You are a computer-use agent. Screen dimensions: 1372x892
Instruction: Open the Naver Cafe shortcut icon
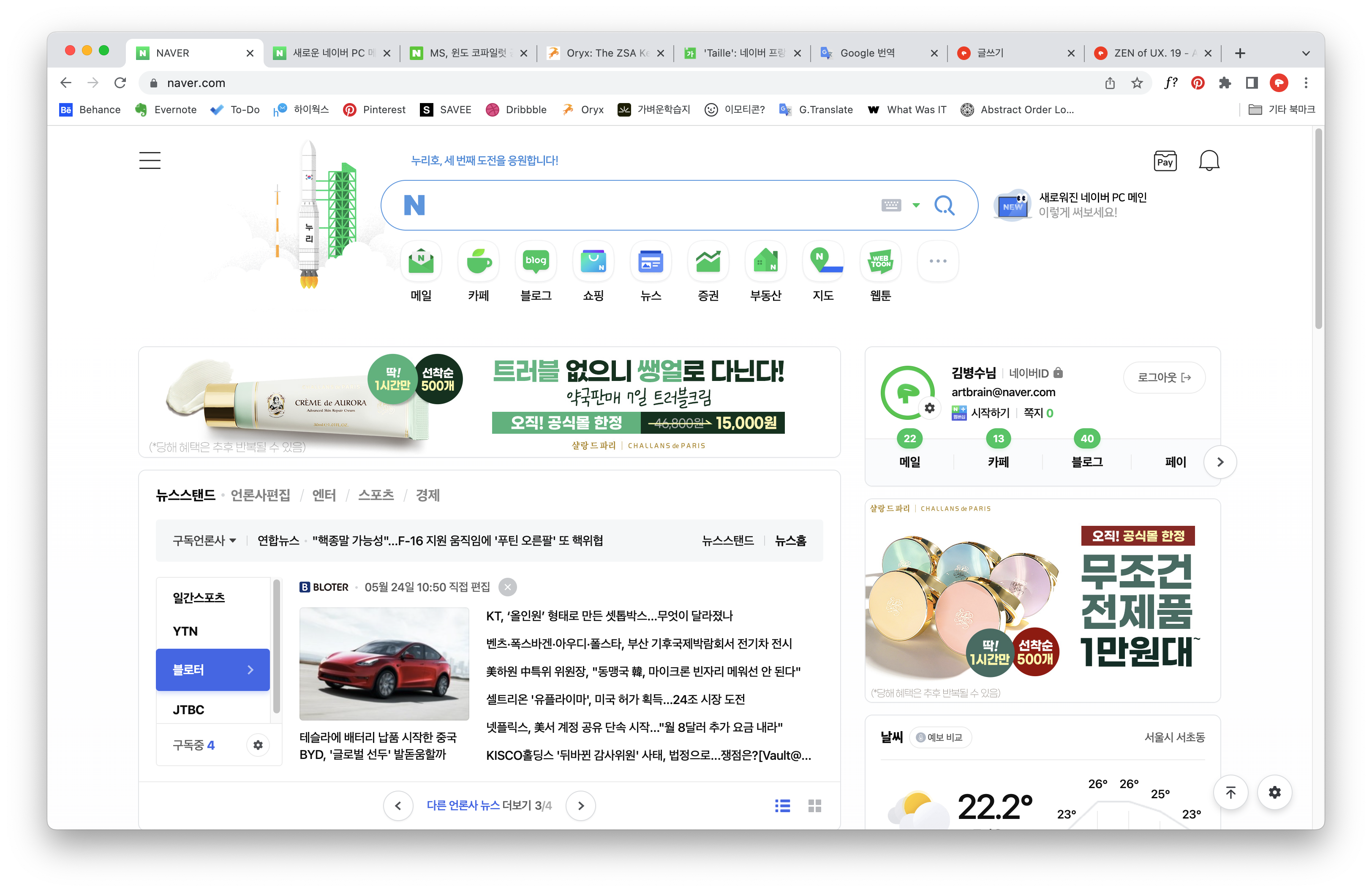click(479, 261)
